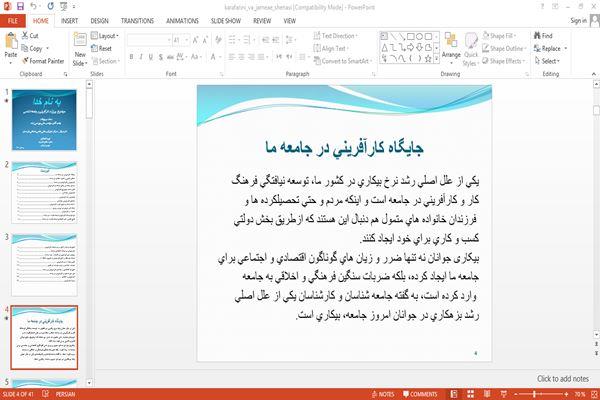Switch to the INSERT tab

69,21
